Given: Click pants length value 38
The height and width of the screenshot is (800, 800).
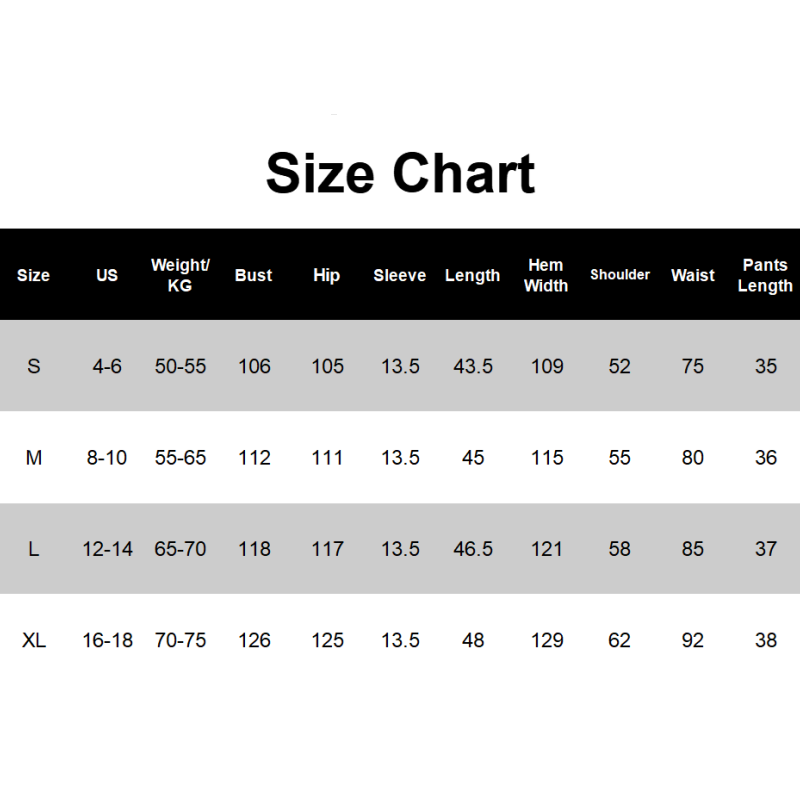Looking at the screenshot, I should (766, 640).
